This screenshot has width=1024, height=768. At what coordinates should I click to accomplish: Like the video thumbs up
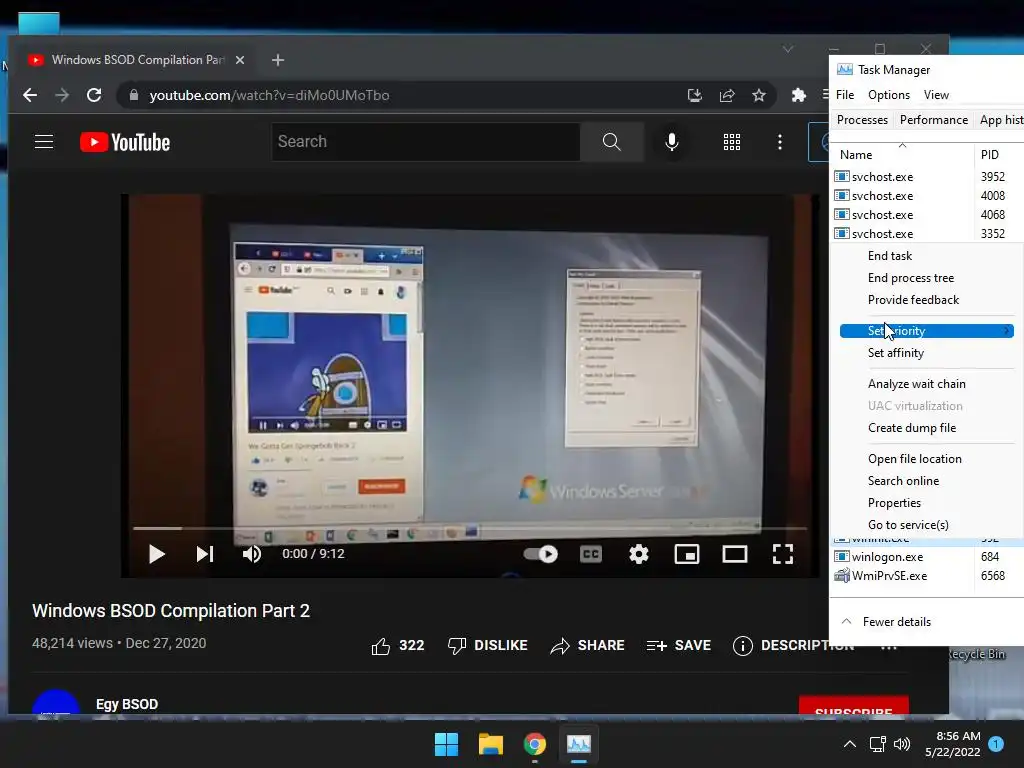(x=398, y=645)
